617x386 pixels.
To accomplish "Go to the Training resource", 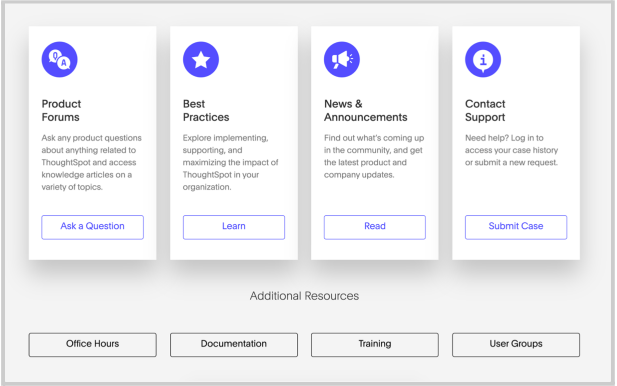I will (375, 345).
